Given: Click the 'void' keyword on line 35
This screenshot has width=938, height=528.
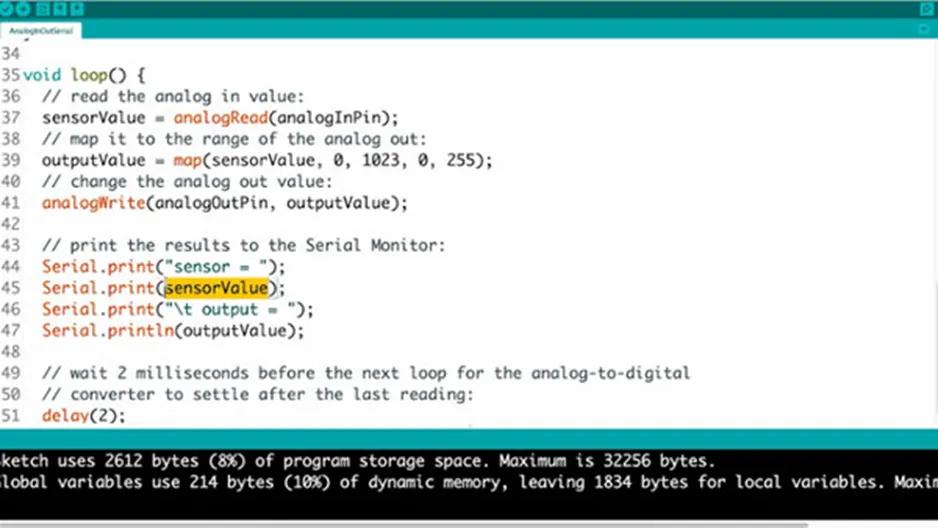Looking at the screenshot, I should point(42,75).
